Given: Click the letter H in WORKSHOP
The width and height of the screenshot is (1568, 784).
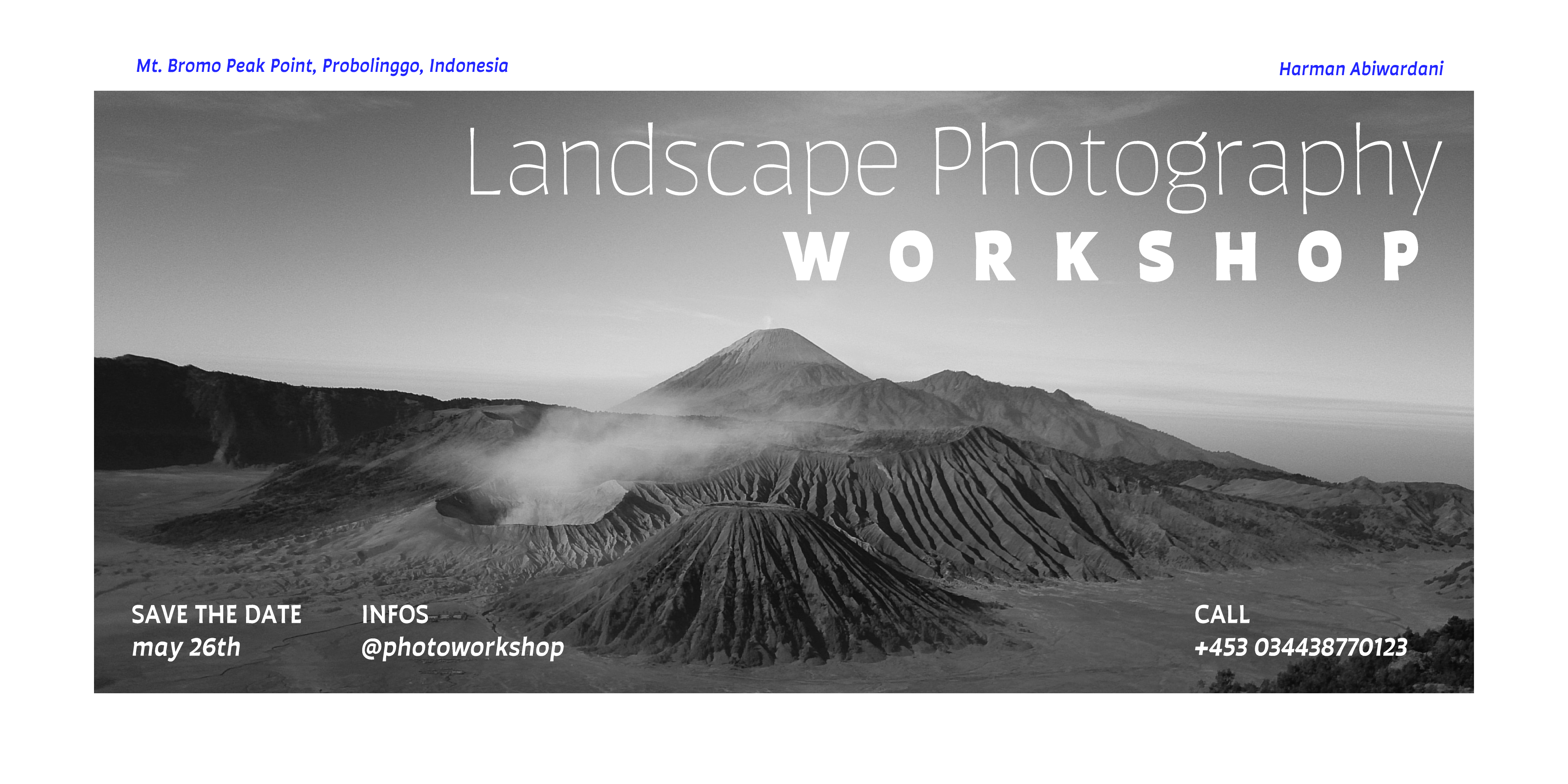Looking at the screenshot, I should click(1236, 256).
